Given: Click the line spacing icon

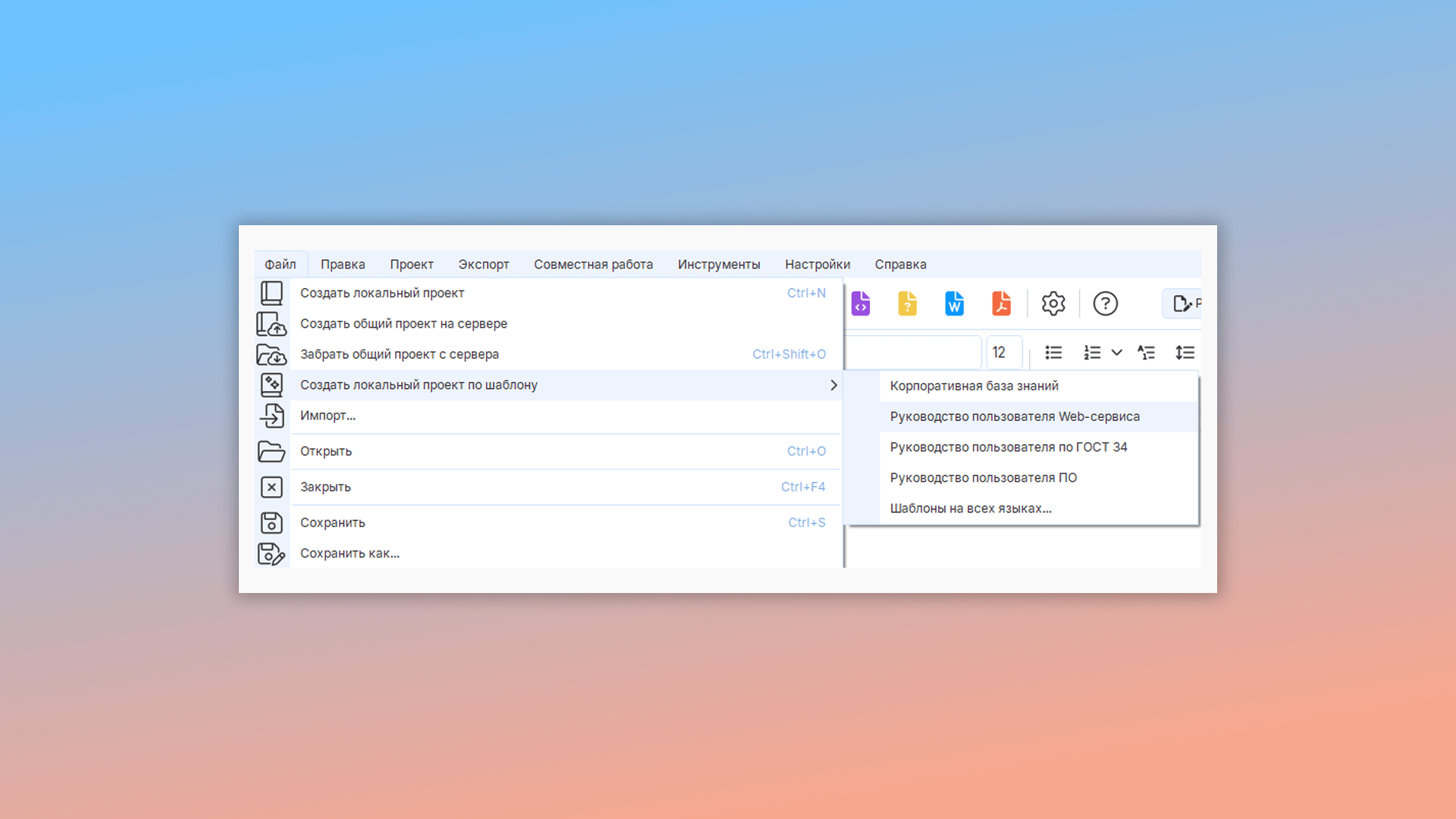Looking at the screenshot, I should click(x=1185, y=353).
